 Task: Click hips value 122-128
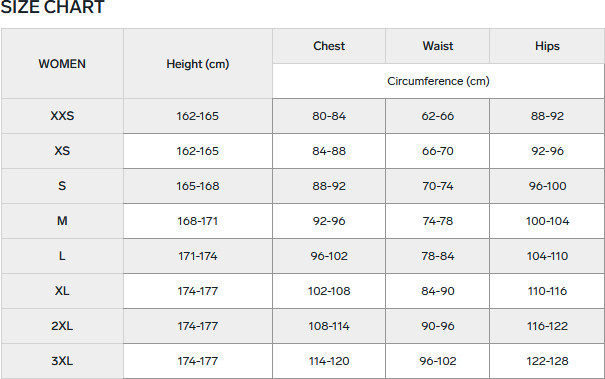click(x=547, y=361)
